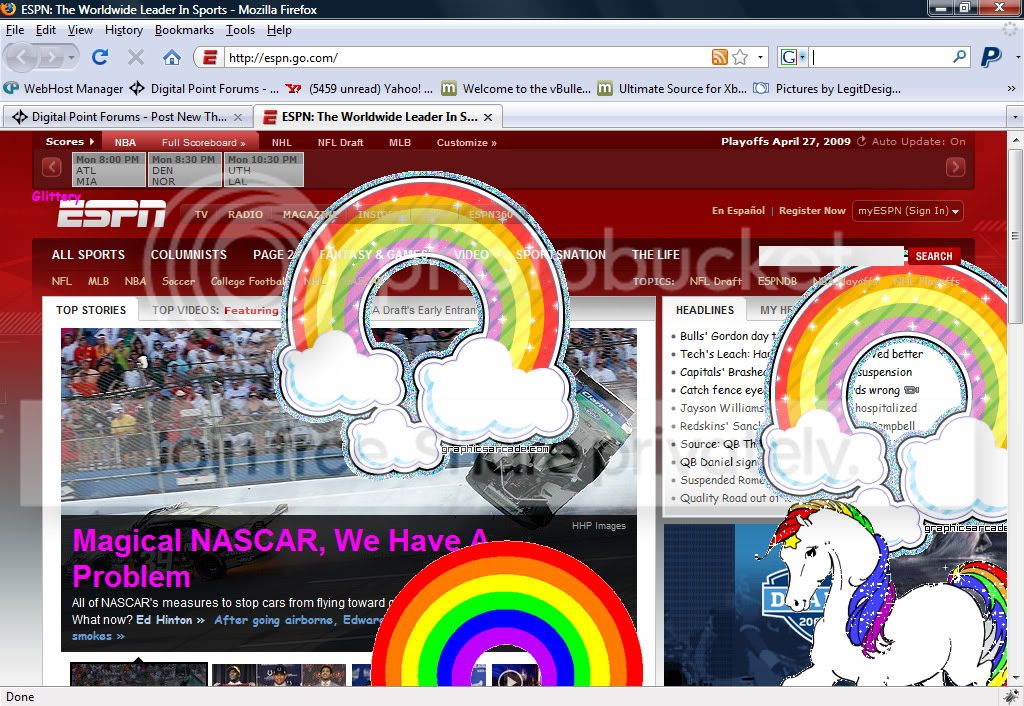Click Register Now link

pos(812,211)
